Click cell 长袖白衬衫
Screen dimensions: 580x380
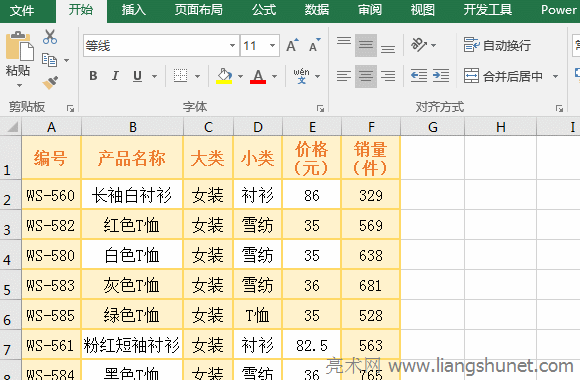tap(132, 195)
